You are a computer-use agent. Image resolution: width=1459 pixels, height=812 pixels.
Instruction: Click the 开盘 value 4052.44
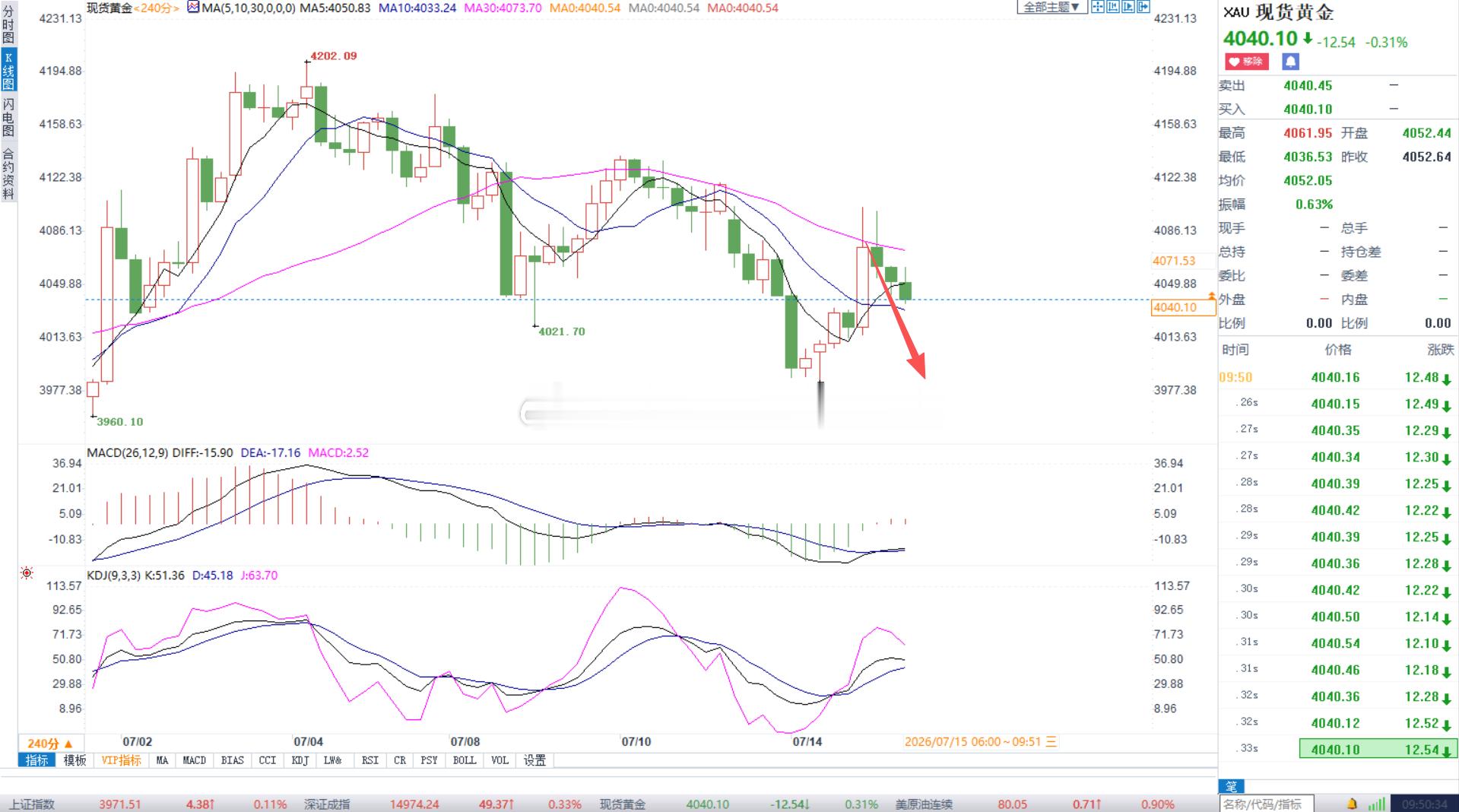pyautogui.click(x=1426, y=133)
